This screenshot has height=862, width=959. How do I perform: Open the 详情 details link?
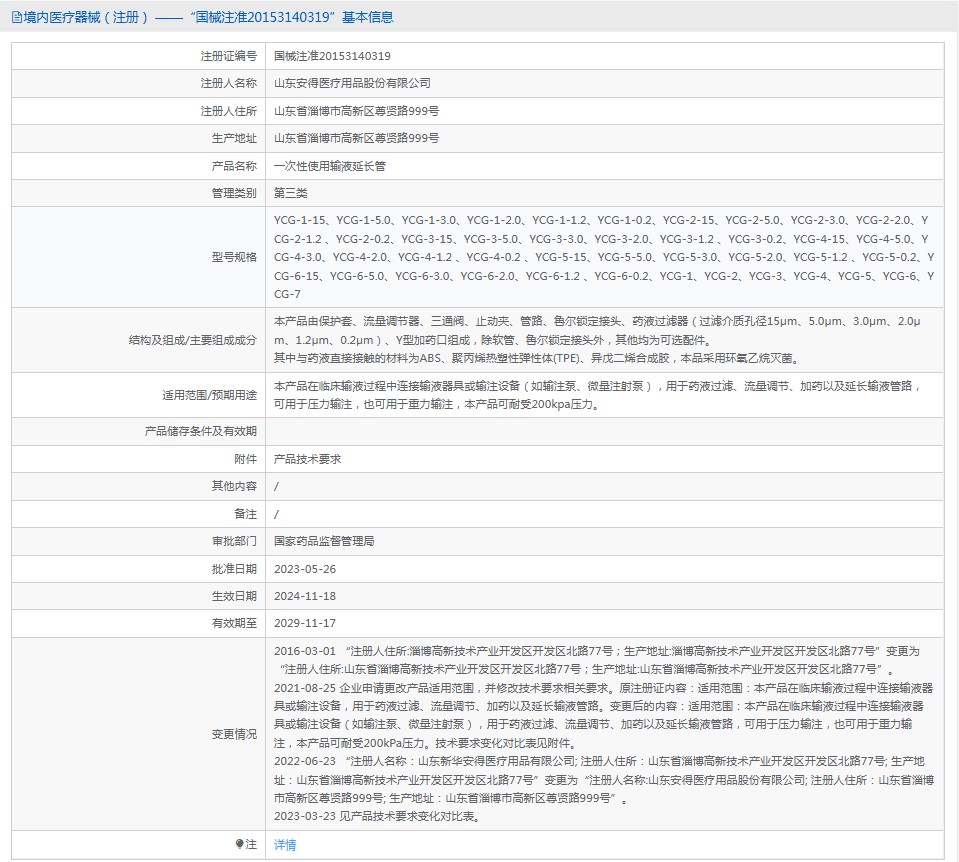[285, 845]
